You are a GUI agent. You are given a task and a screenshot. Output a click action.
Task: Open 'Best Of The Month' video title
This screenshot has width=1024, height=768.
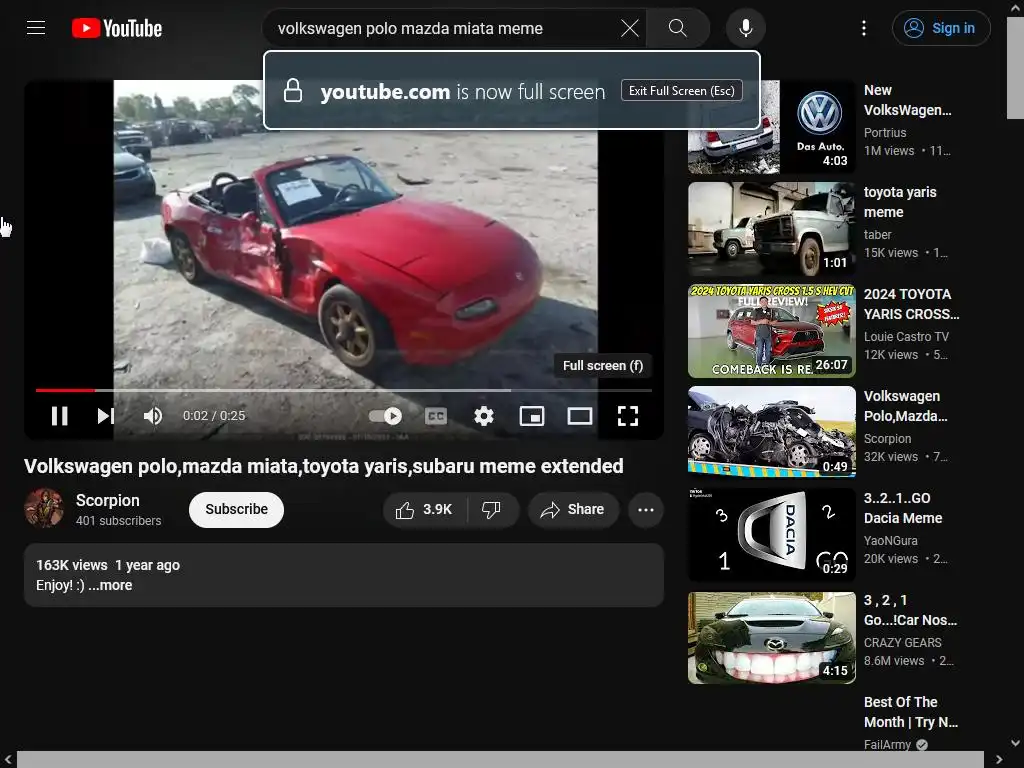tap(911, 712)
